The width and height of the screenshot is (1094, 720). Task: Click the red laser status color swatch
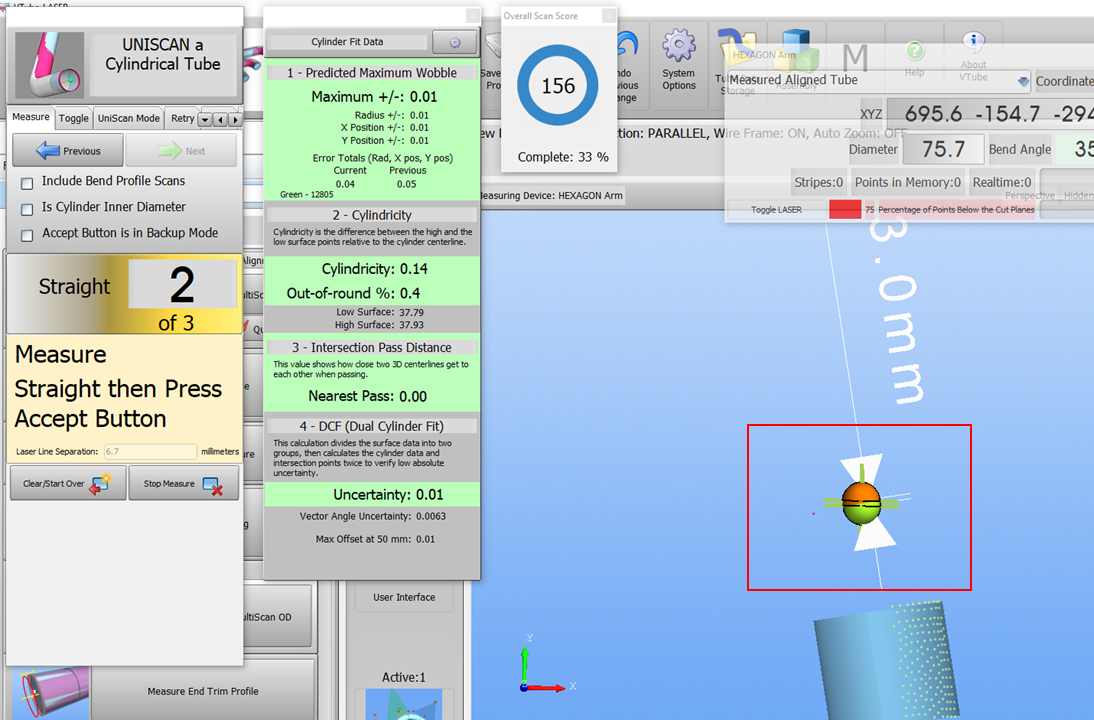coord(845,209)
